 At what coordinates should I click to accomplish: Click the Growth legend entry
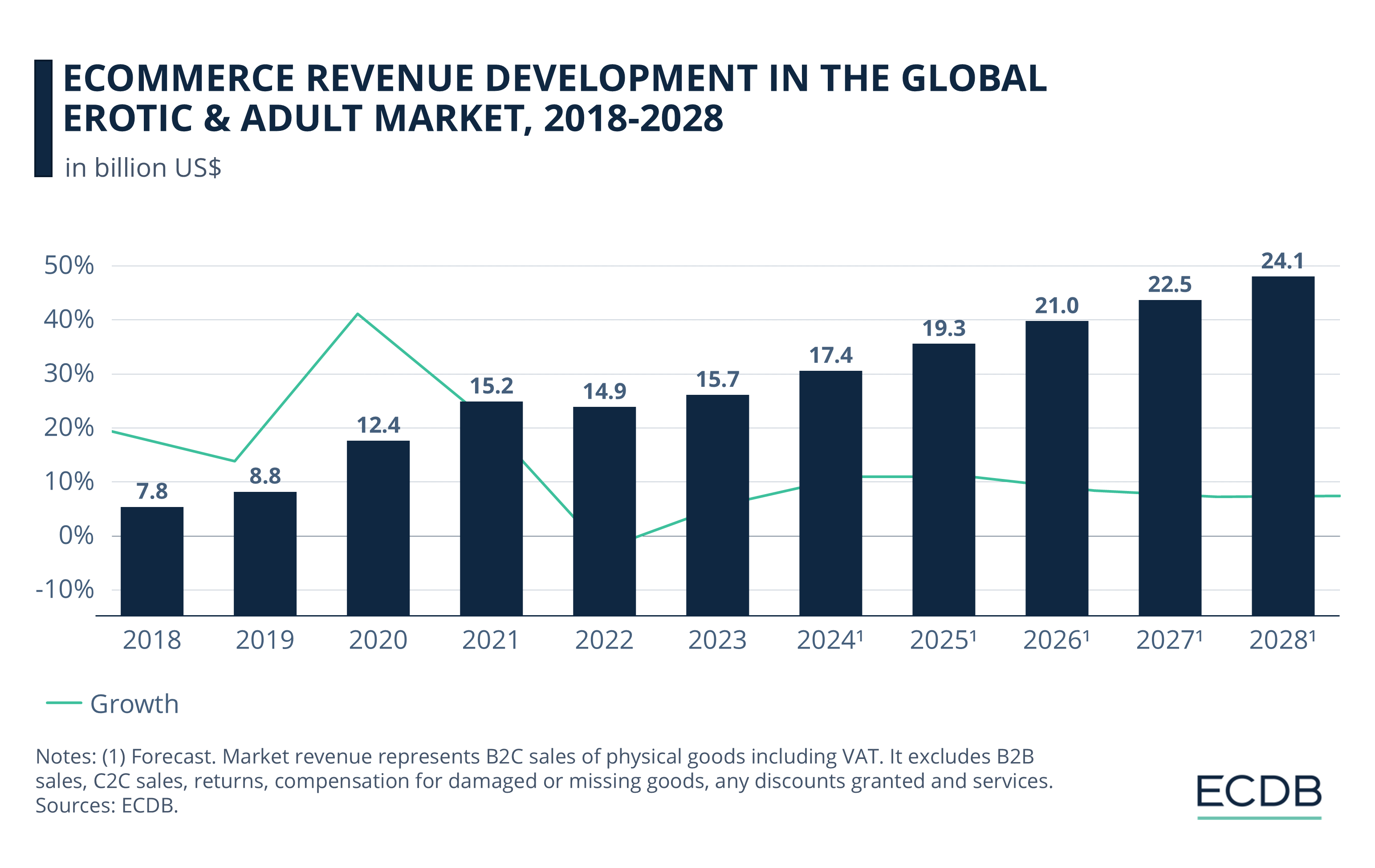point(113,704)
